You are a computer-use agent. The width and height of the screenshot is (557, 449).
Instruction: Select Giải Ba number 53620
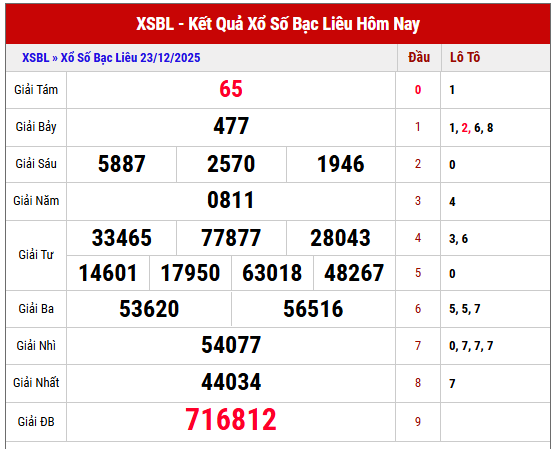point(149,309)
